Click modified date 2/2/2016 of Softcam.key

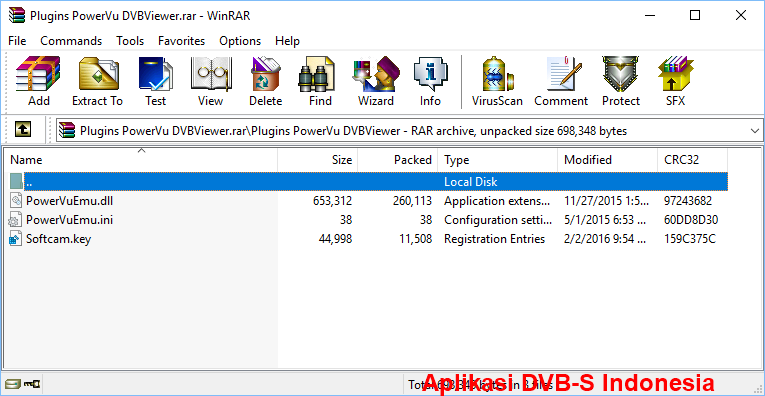click(x=605, y=239)
